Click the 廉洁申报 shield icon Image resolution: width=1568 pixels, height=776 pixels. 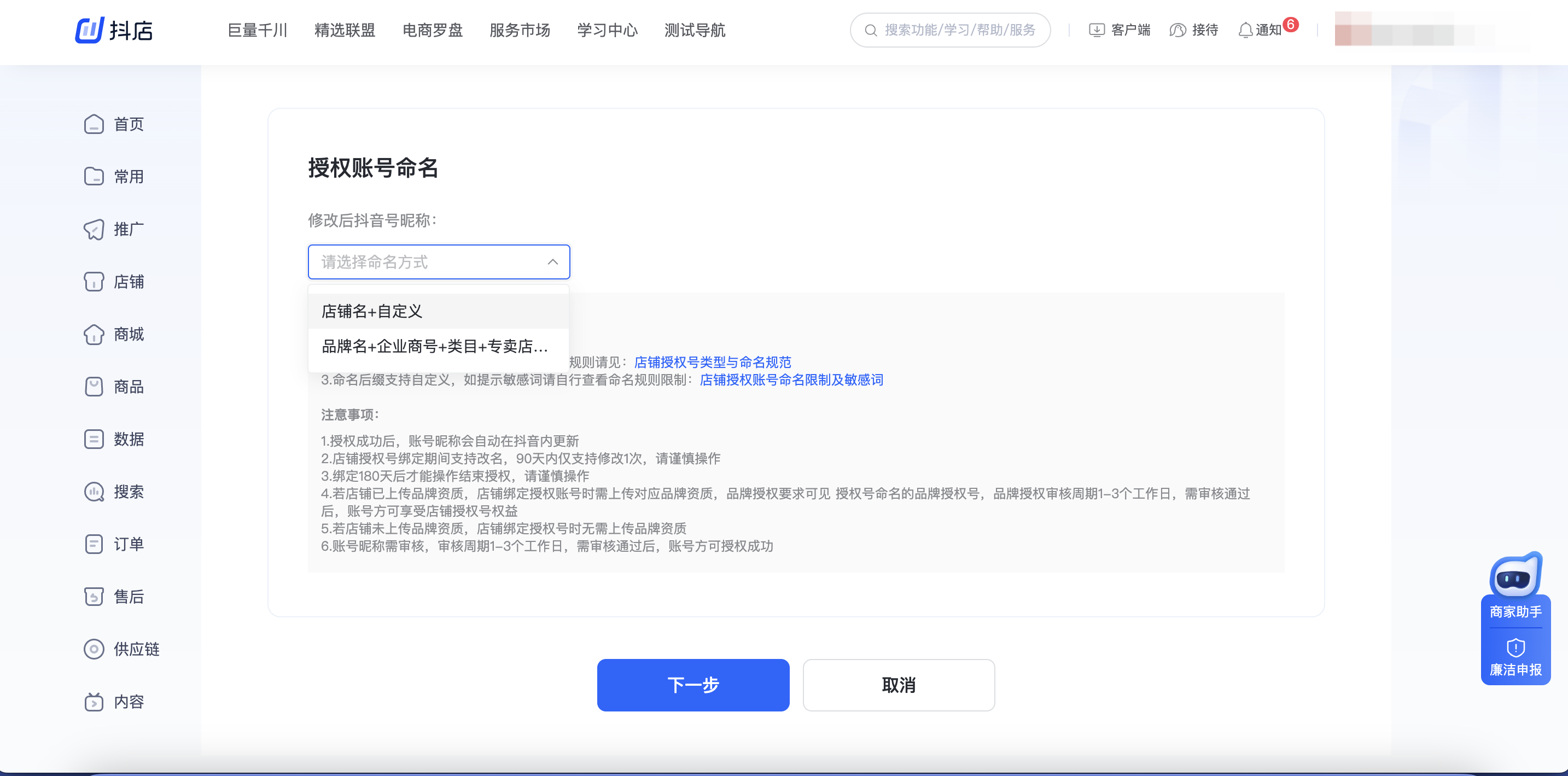(1515, 647)
